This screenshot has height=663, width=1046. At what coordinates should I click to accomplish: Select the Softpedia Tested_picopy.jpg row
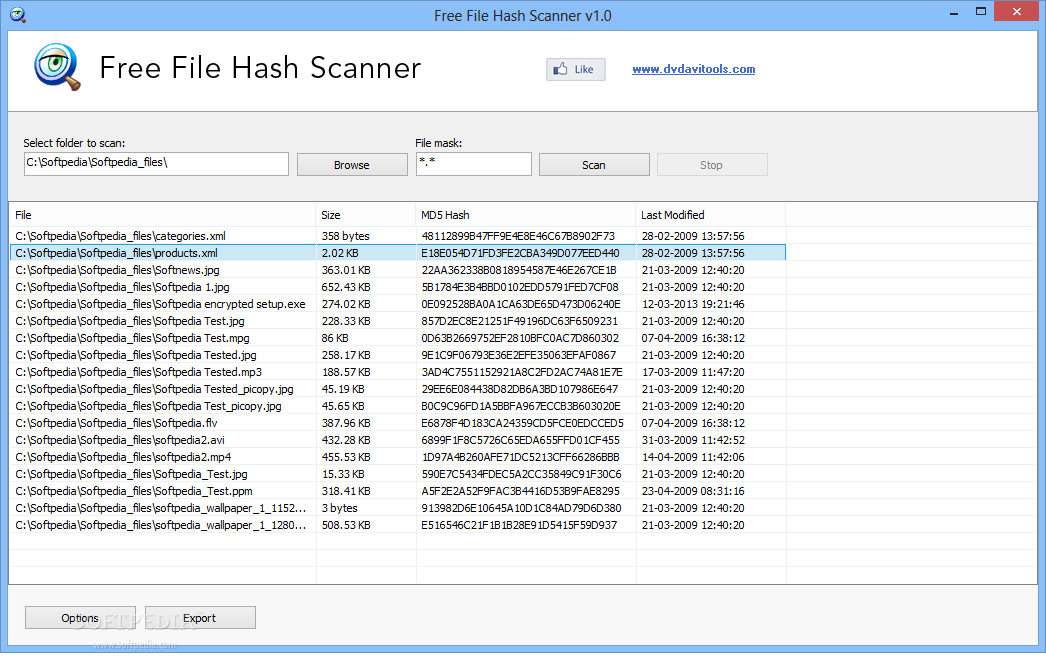click(x=398, y=389)
